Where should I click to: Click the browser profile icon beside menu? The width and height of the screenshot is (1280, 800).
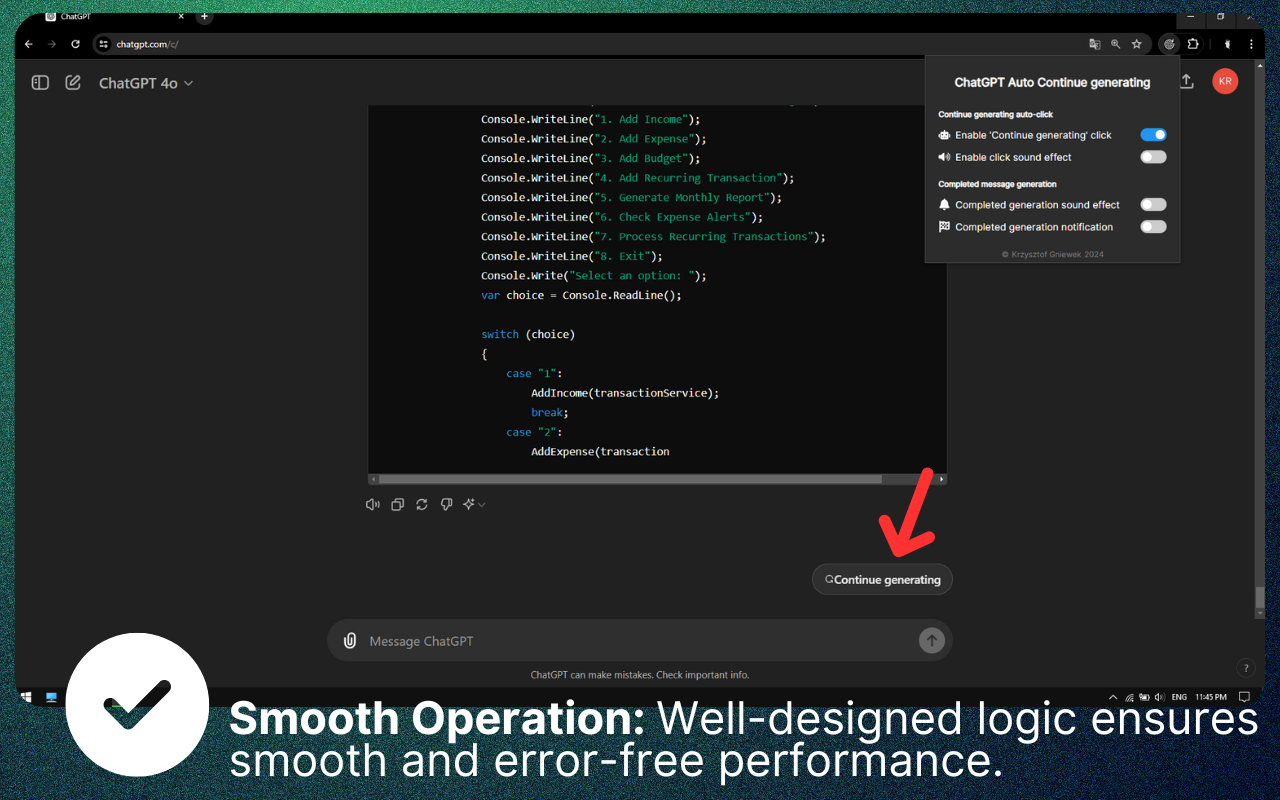click(1227, 44)
